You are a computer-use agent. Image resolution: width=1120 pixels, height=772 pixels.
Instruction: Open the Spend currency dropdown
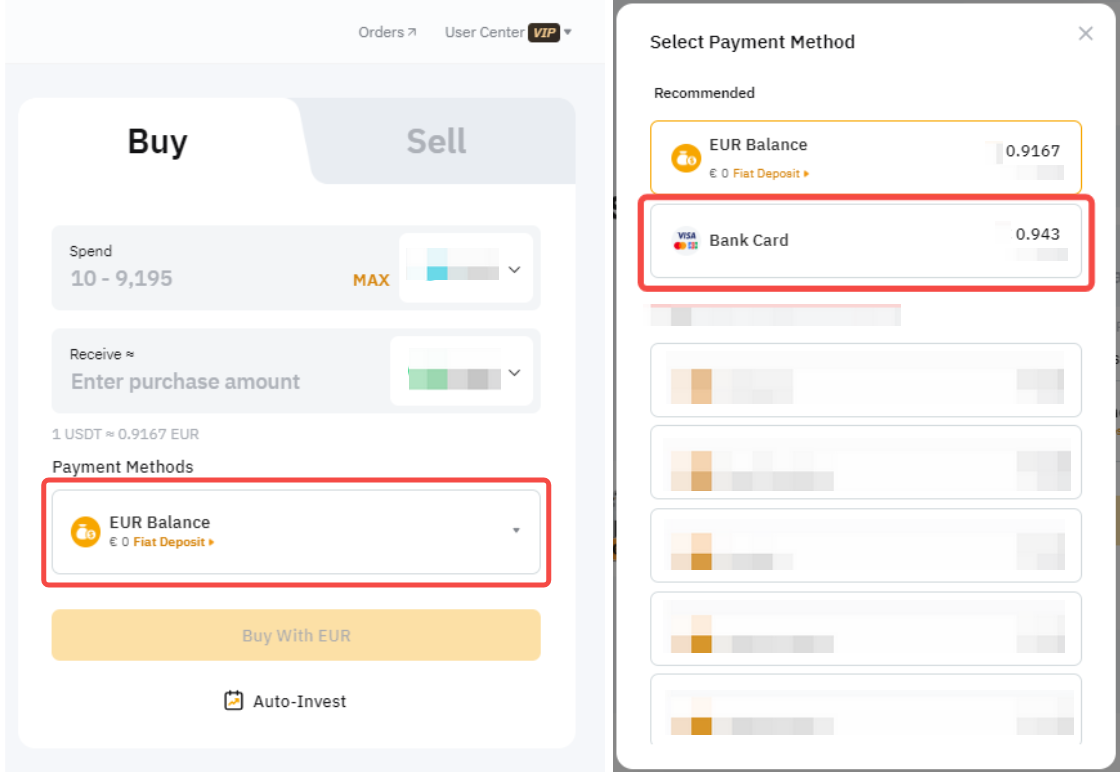[466, 268]
